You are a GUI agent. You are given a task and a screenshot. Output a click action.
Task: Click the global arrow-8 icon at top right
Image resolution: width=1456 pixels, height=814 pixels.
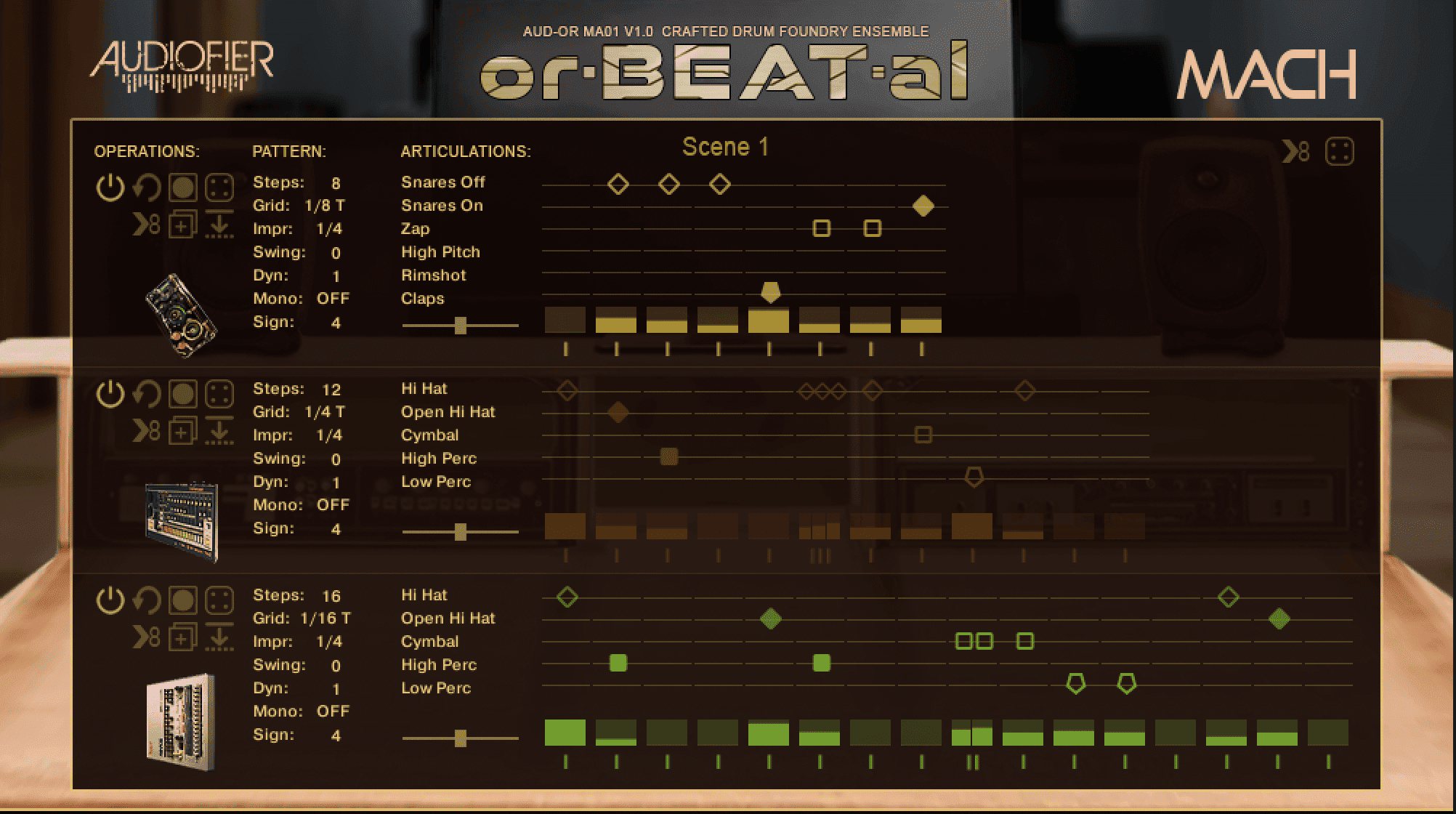coord(1295,152)
